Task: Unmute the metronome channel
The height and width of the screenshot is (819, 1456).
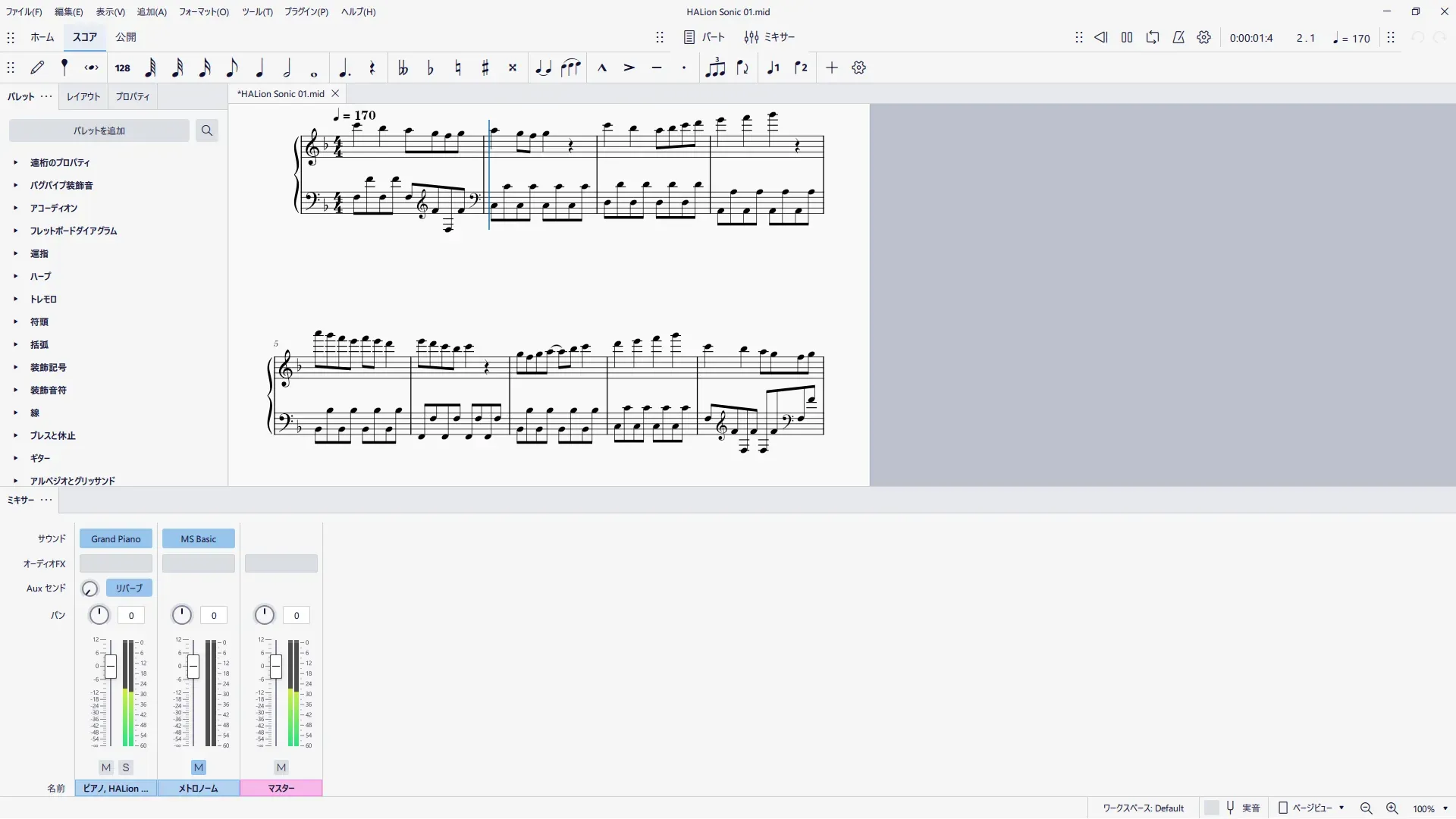Action: point(199,767)
